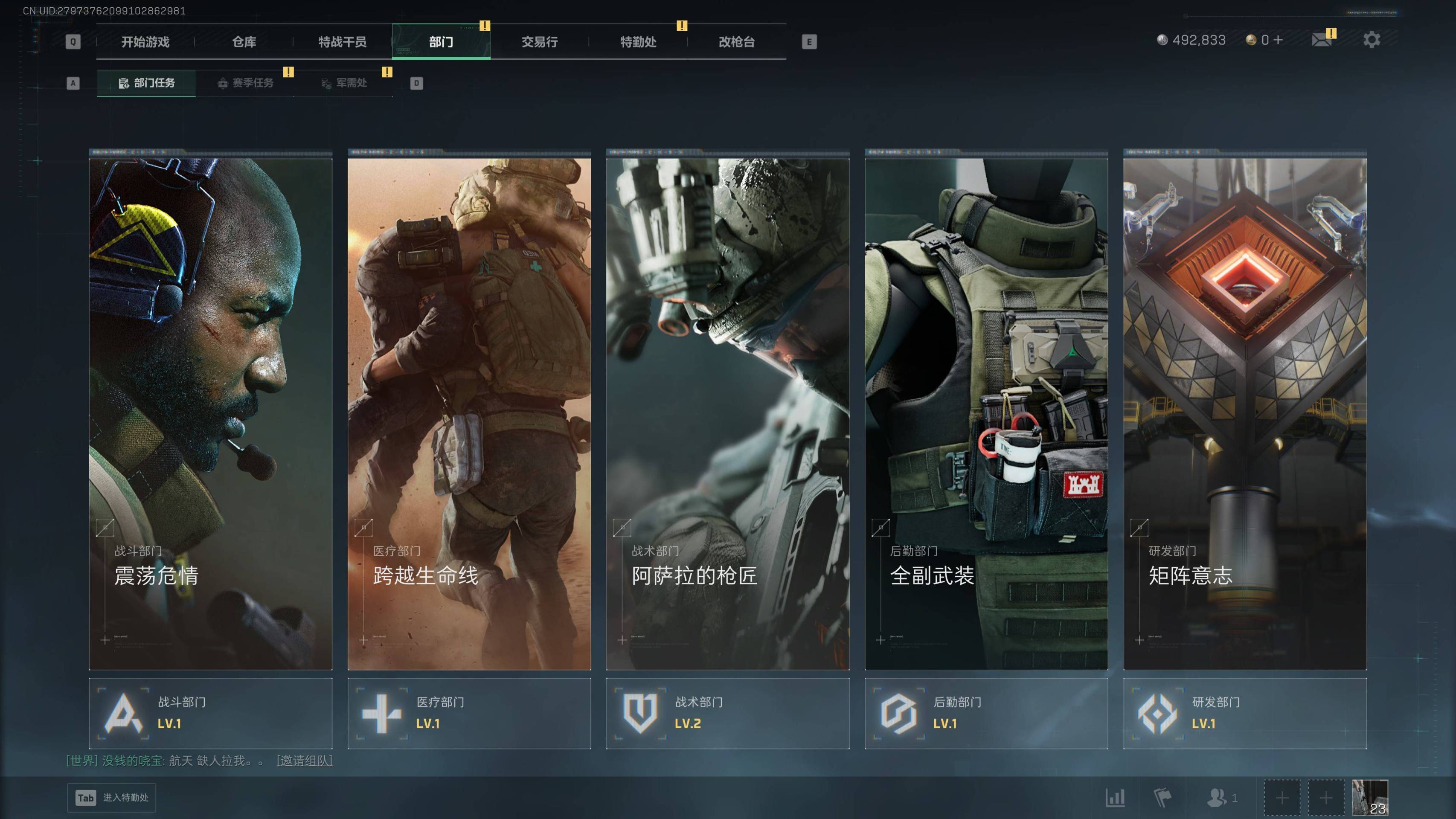Click the statistics bar chart icon

click(1115, 798)
